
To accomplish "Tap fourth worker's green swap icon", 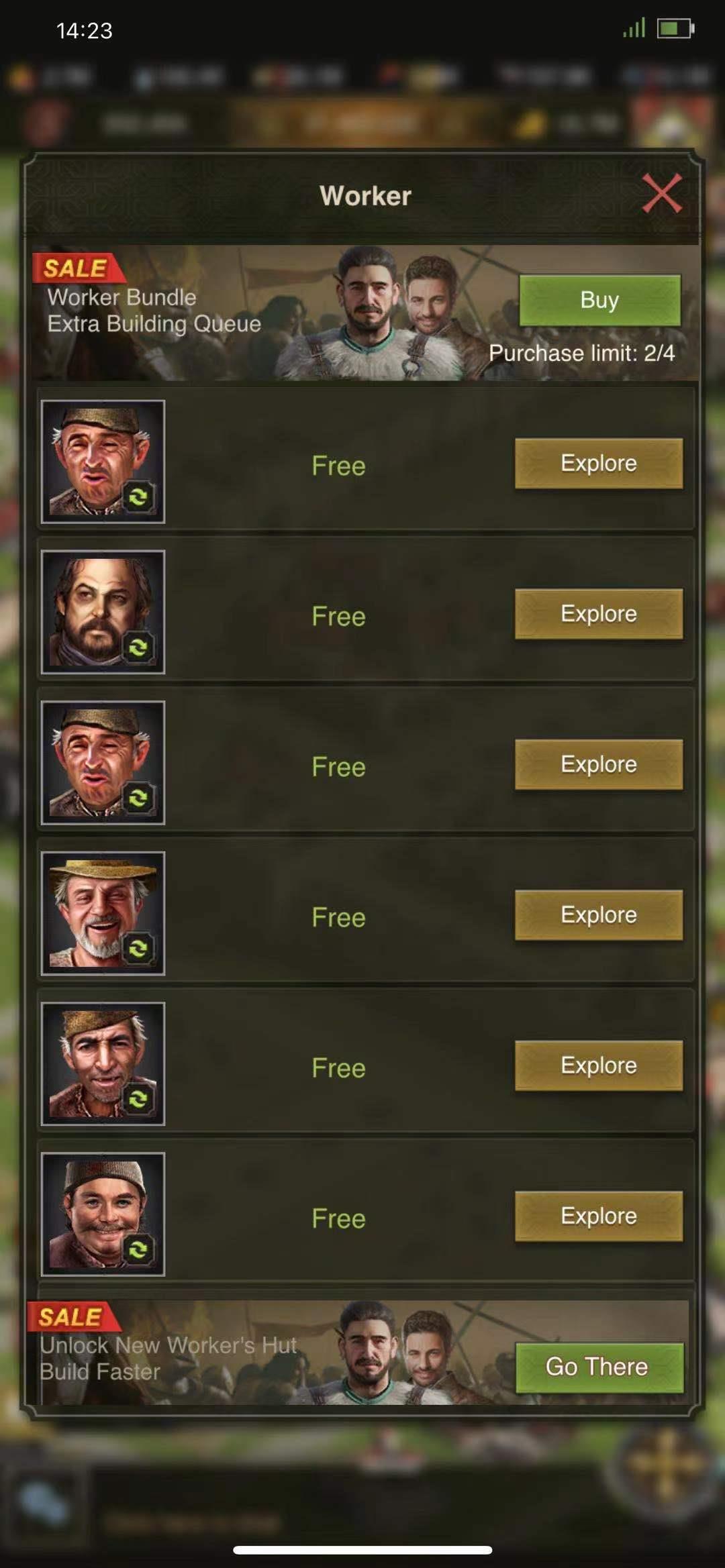I will click(138, 948).
